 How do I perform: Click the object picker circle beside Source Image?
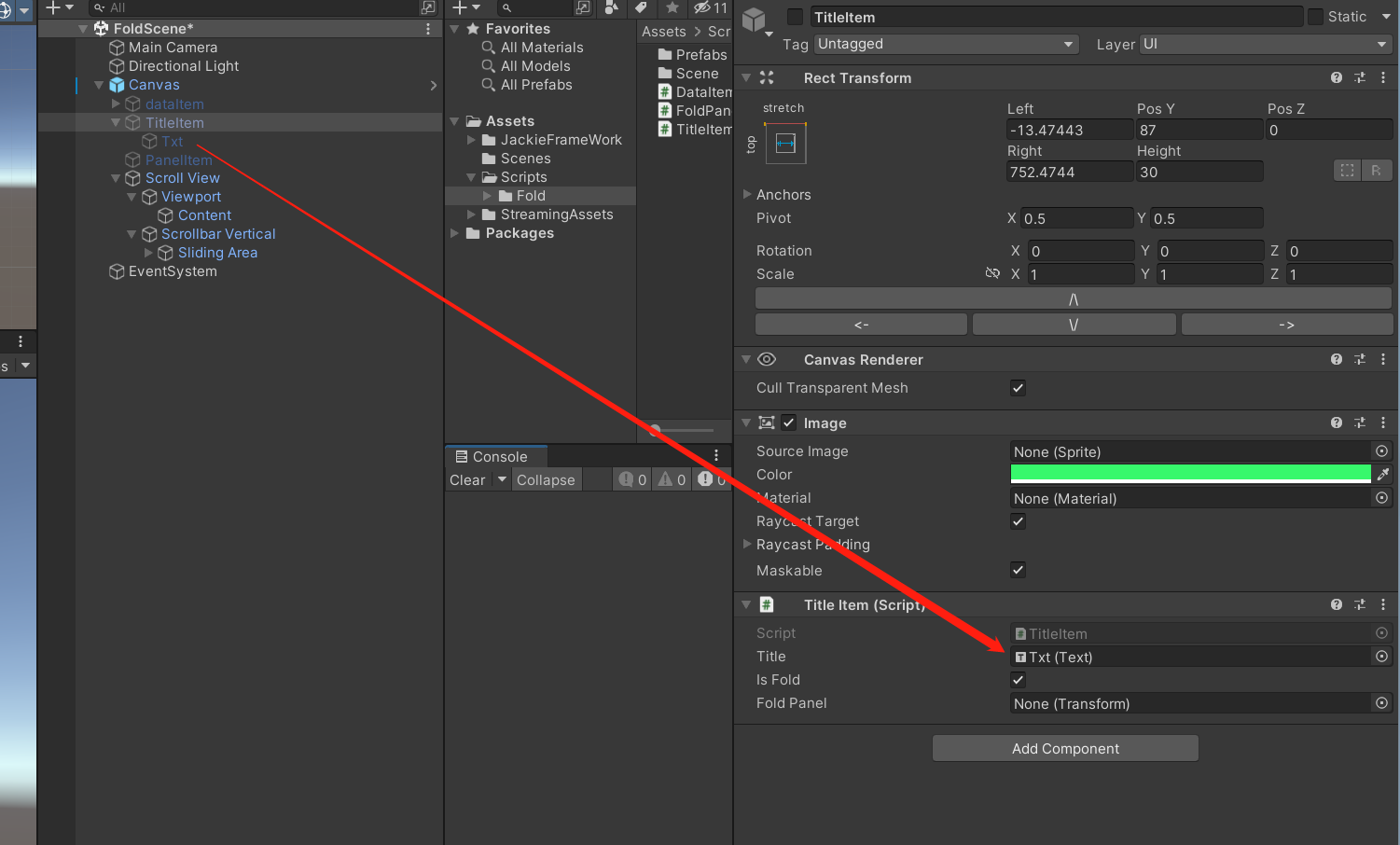click(1381, 450)
